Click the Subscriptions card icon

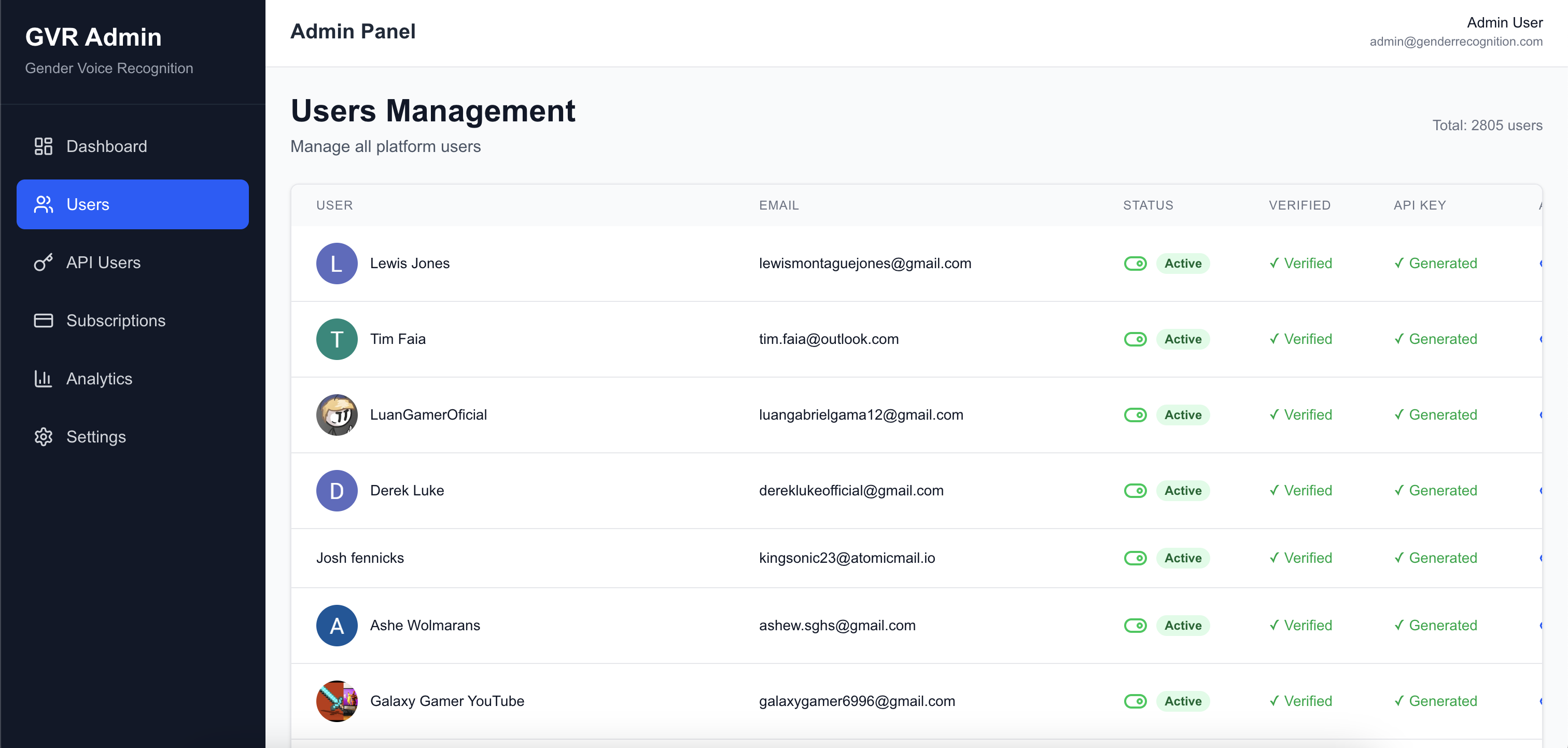[43, 321]
